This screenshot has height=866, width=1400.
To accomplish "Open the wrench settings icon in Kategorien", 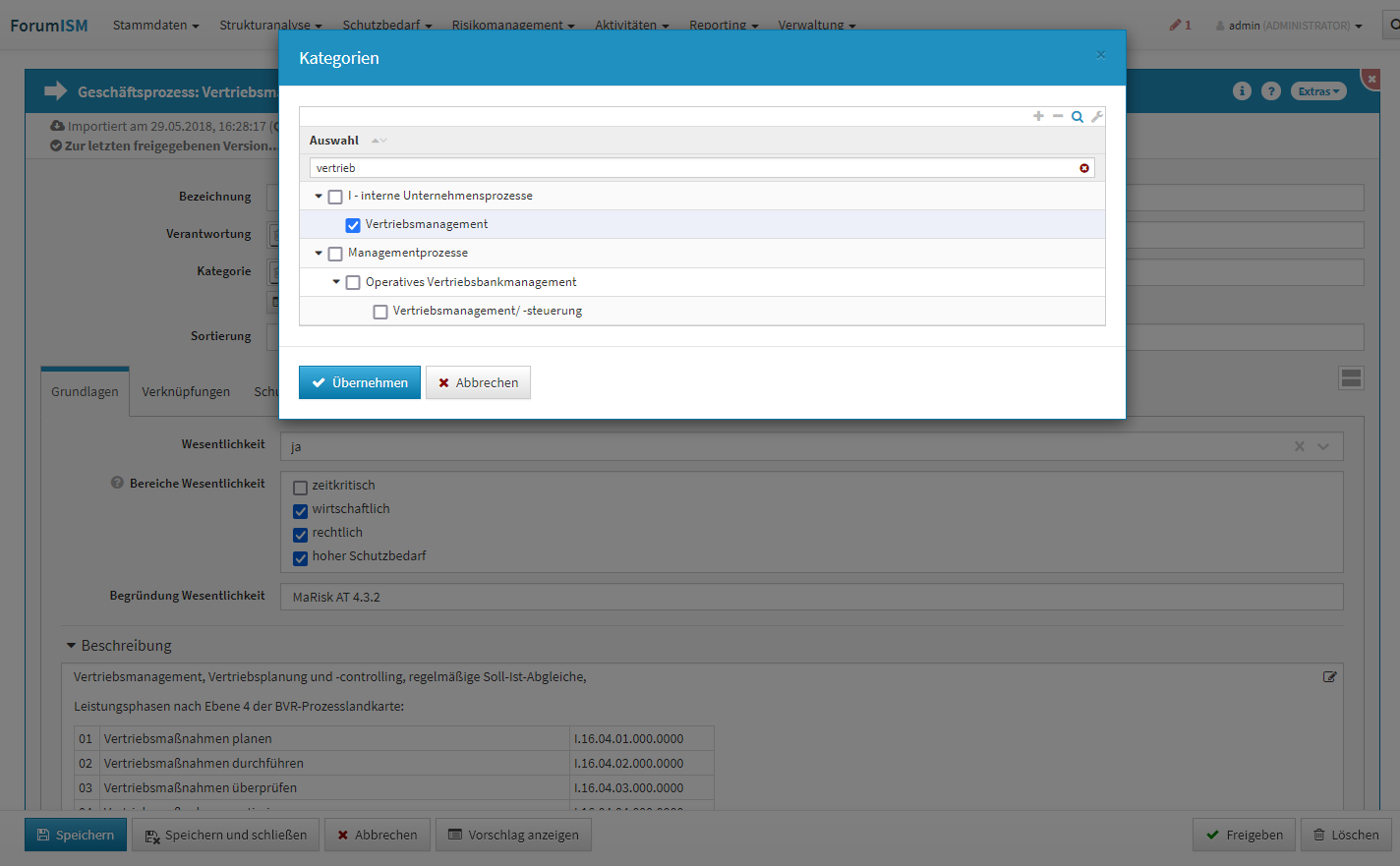I will click(1097, 116).
